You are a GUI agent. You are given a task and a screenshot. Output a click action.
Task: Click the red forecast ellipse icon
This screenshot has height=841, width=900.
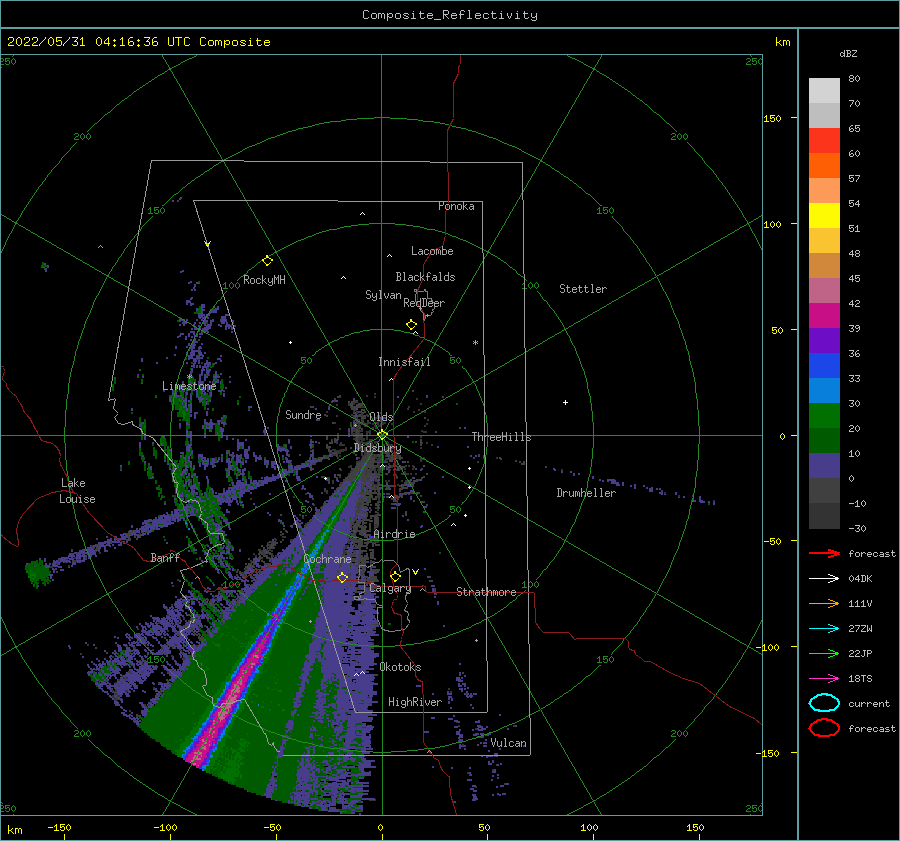pyautogui.click(x=824, y=728)
